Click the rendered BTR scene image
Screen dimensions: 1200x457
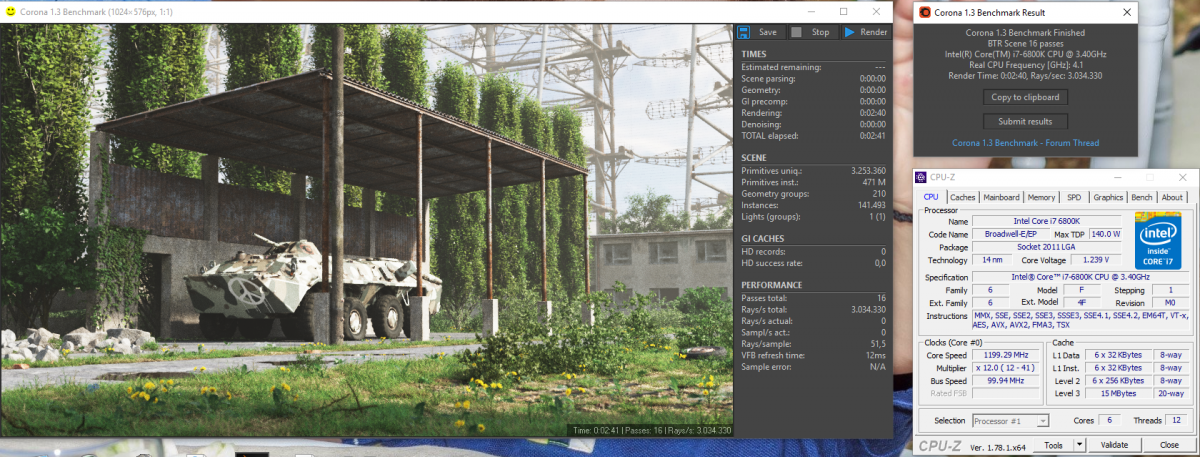click(367, 230)
